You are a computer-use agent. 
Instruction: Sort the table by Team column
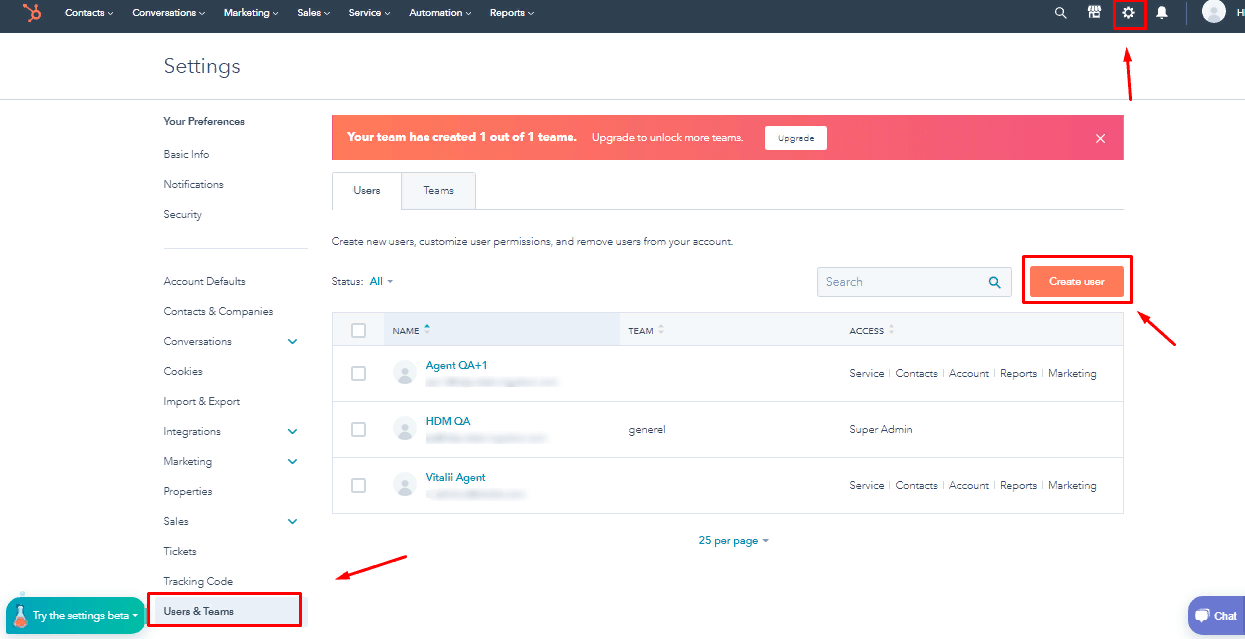646,330
